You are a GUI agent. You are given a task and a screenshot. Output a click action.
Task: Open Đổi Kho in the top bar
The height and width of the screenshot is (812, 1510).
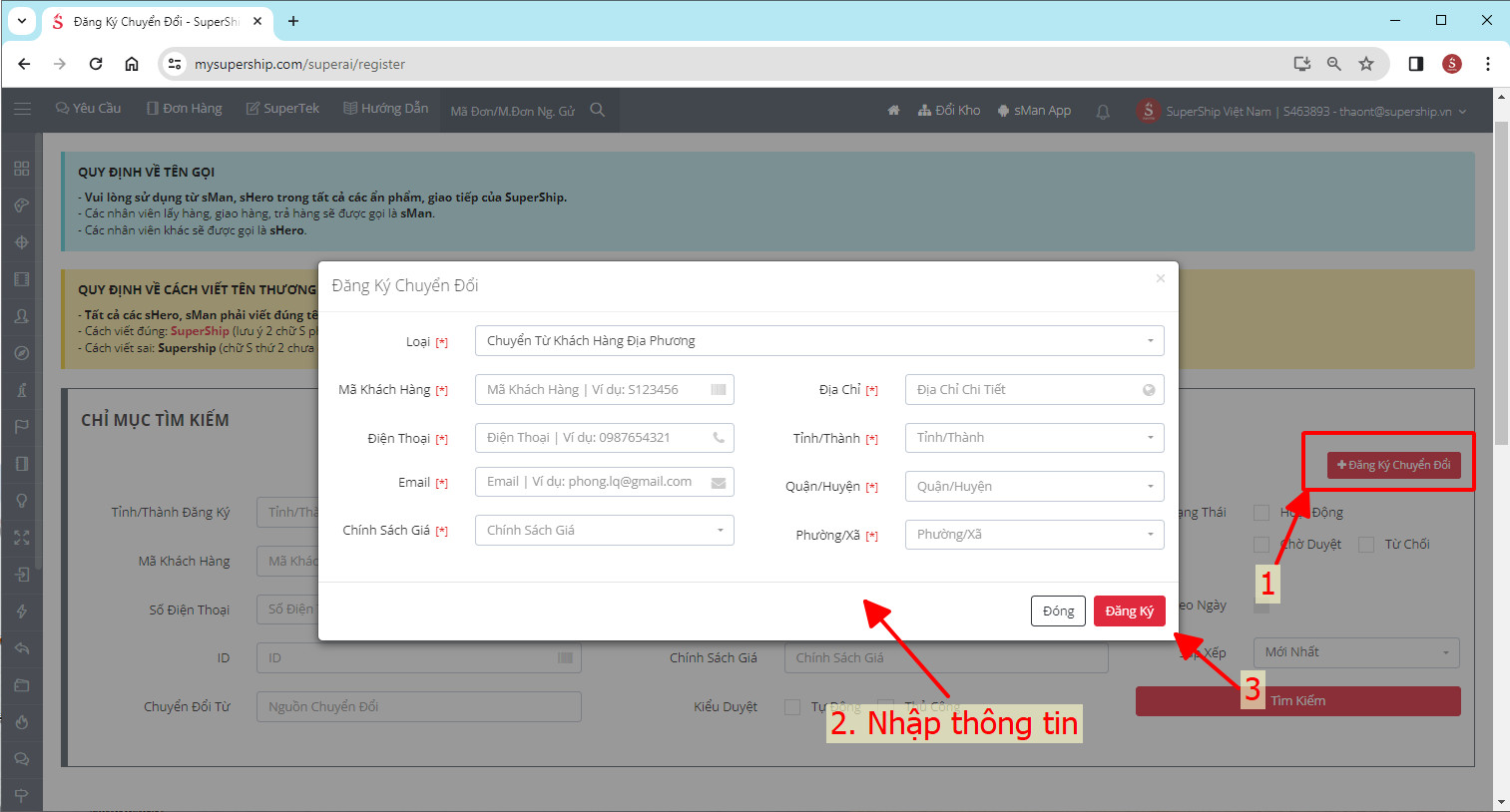pyautogui.click(x=949, y=111)
